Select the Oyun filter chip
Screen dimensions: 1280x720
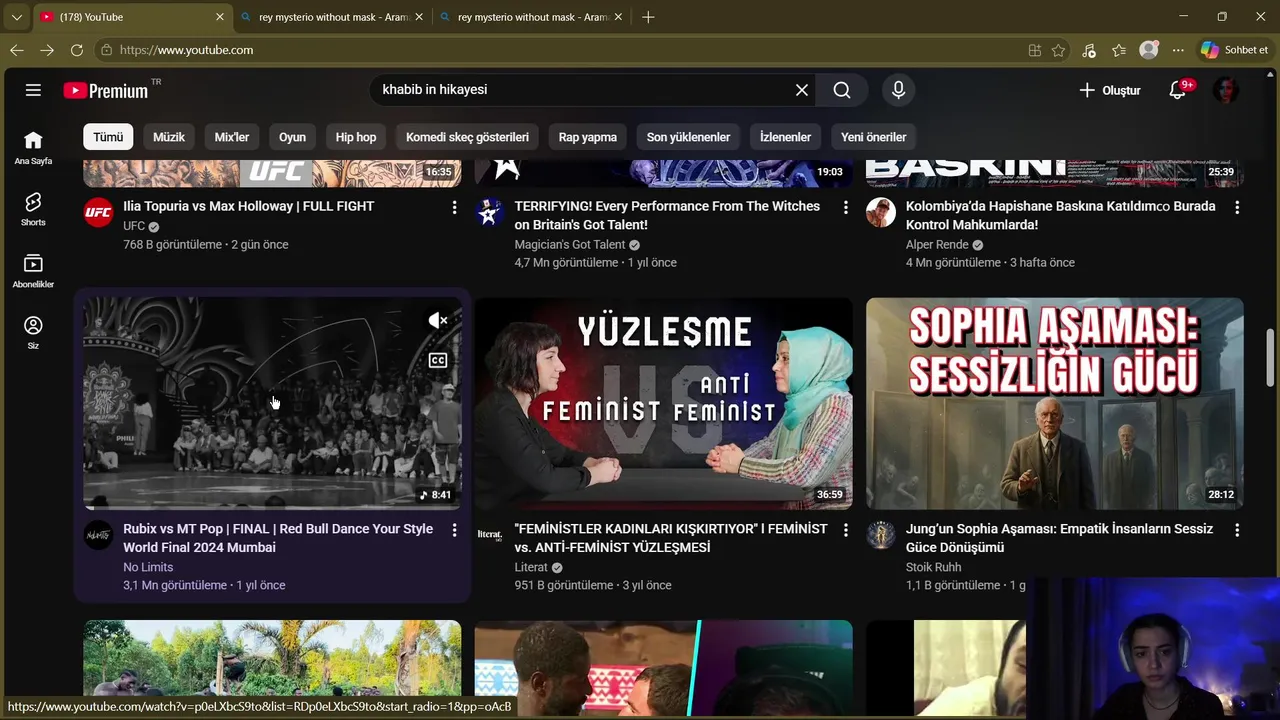pos(292,137)
